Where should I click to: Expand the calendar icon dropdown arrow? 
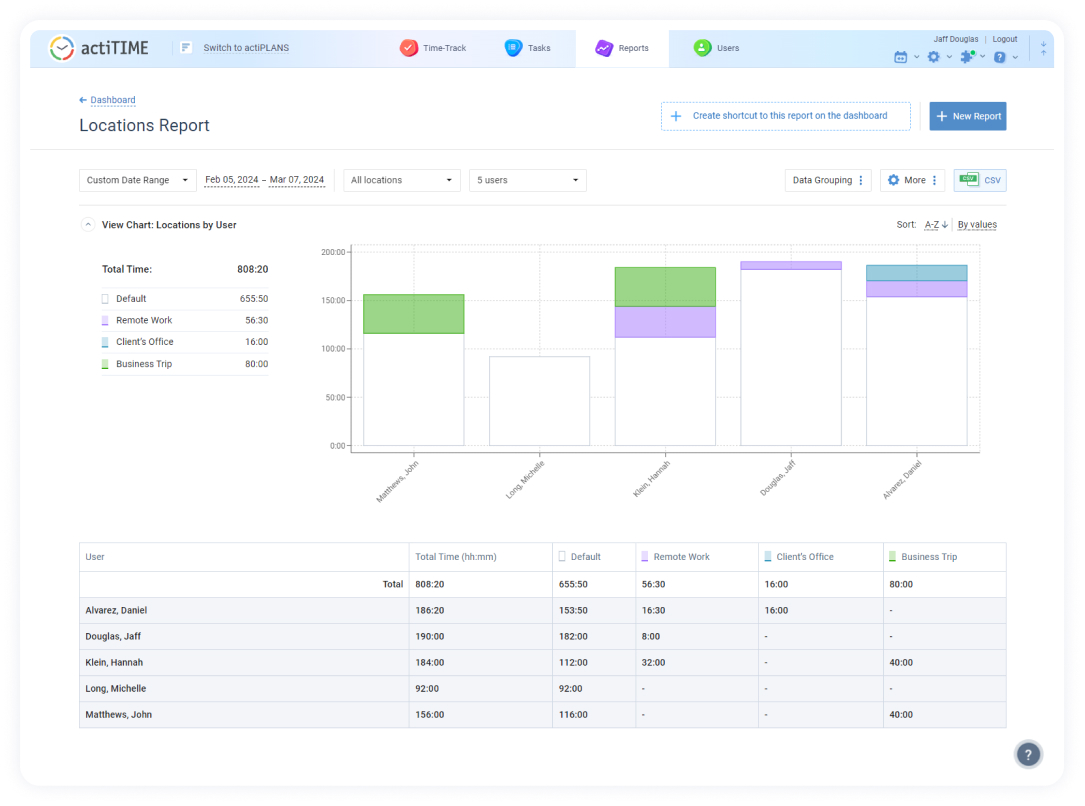coord(916,57)
